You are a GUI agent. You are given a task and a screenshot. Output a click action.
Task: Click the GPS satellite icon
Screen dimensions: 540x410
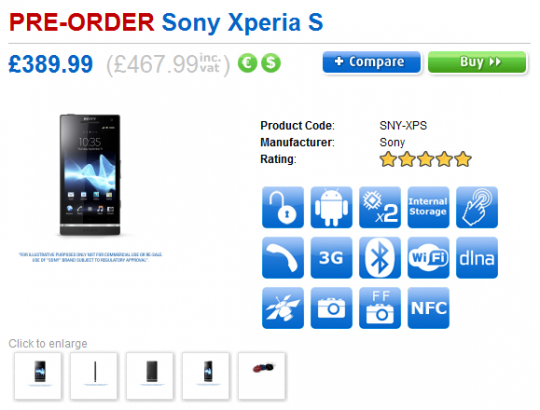pos(283,308)
